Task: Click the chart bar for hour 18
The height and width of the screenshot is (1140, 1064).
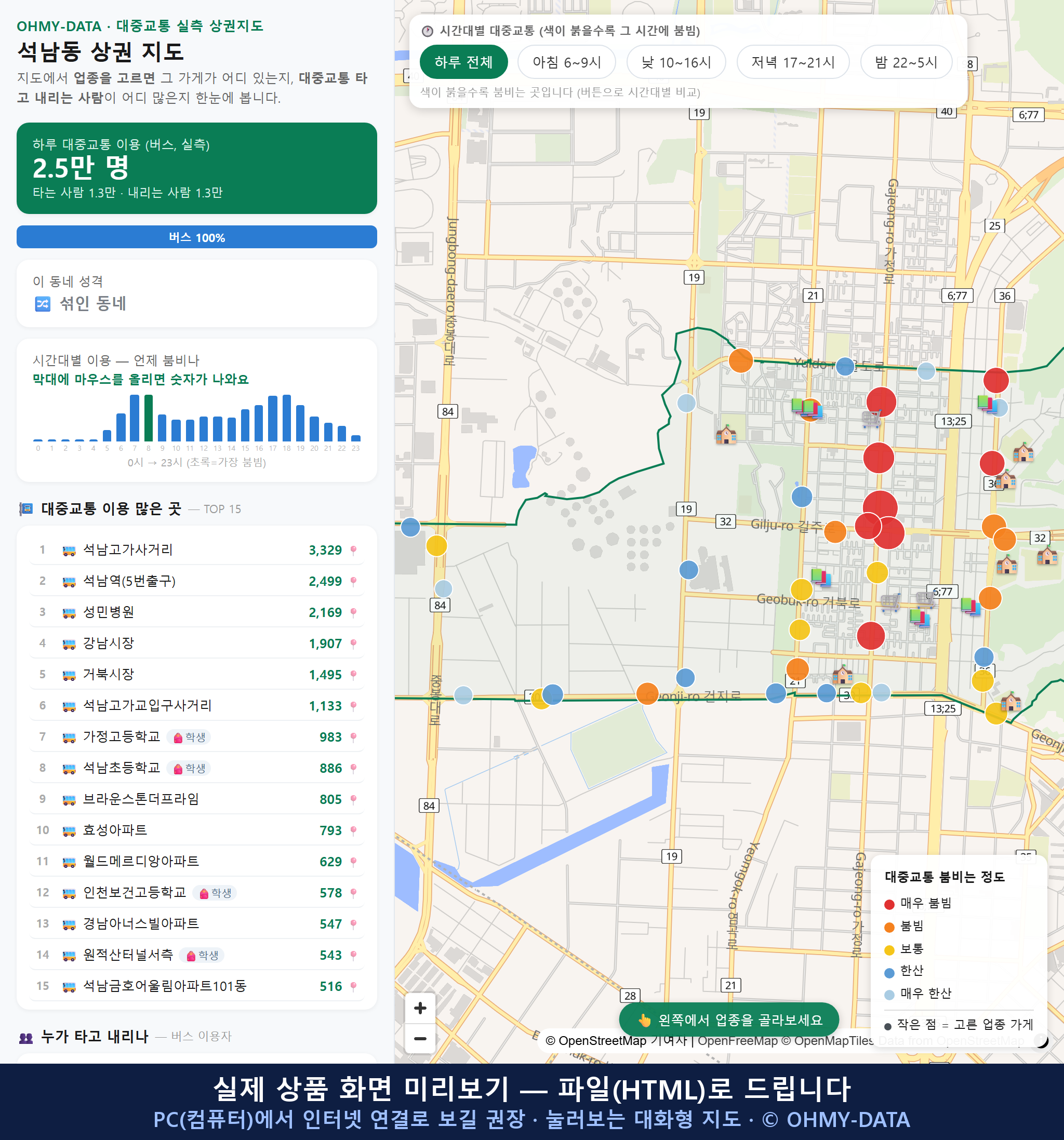Action: click(x=287, y=418)
